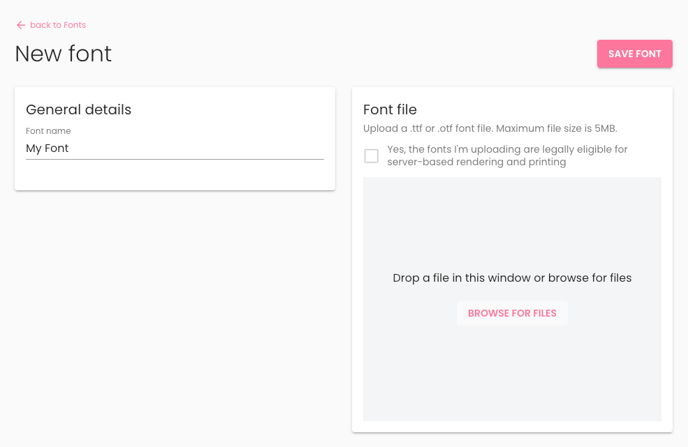This screenshot has width=688, height=447.
Task: Click the Font file heading
Action: point(390,109)
